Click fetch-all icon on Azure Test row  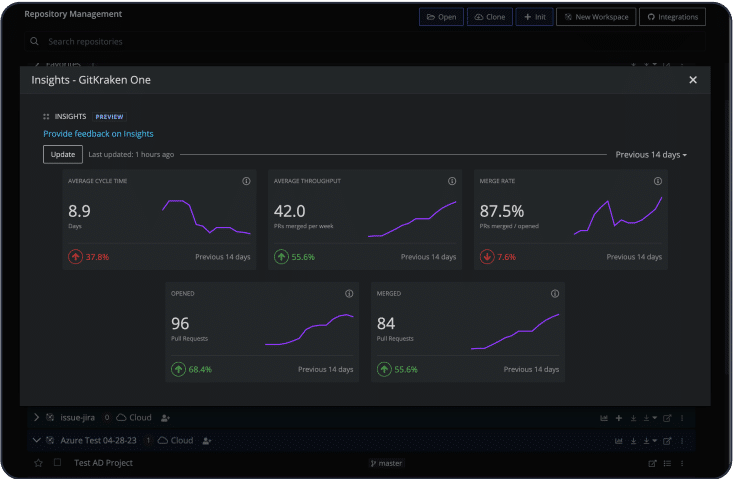click(633, 441)
